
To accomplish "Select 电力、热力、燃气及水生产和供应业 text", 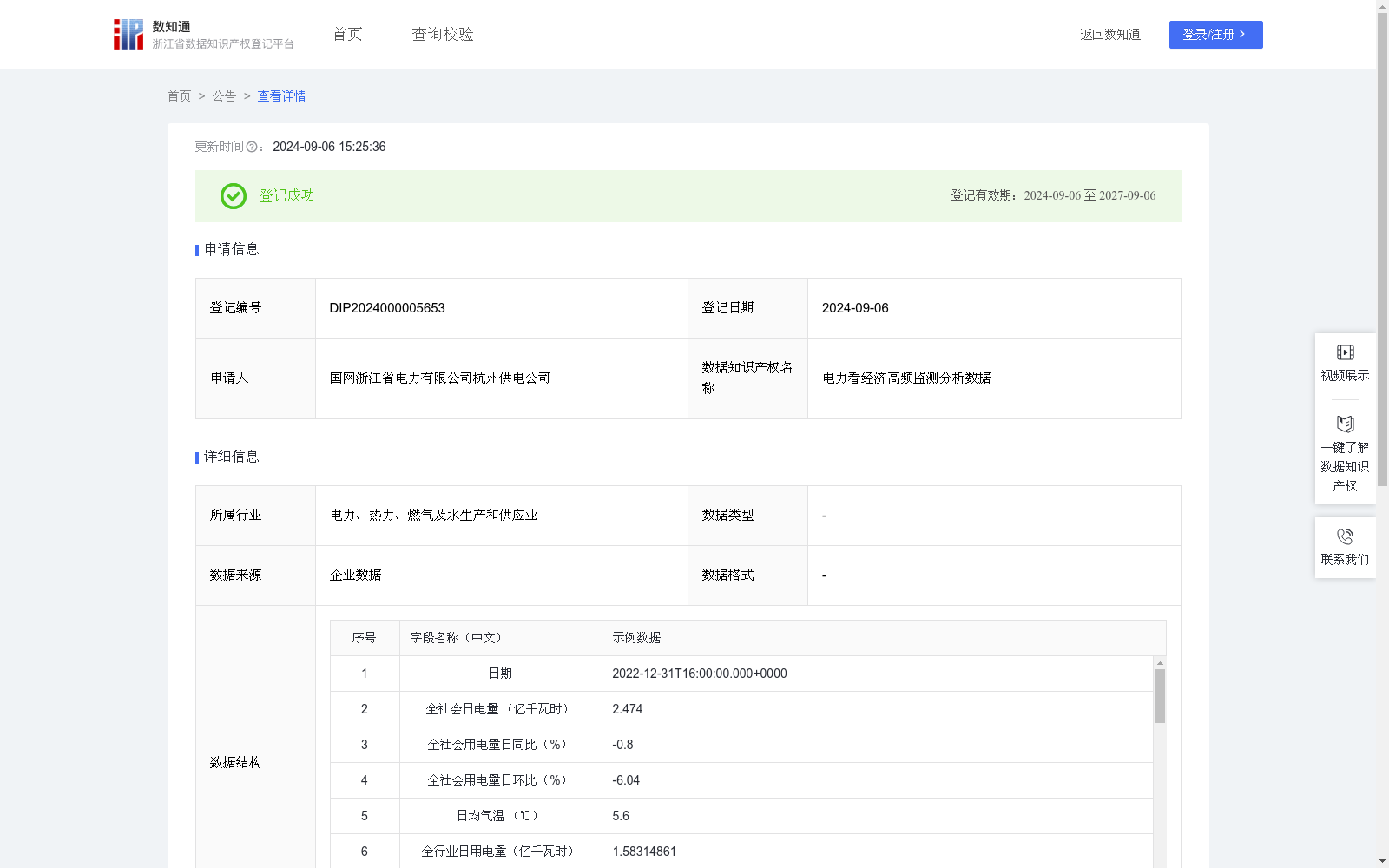I will point(434,516).
